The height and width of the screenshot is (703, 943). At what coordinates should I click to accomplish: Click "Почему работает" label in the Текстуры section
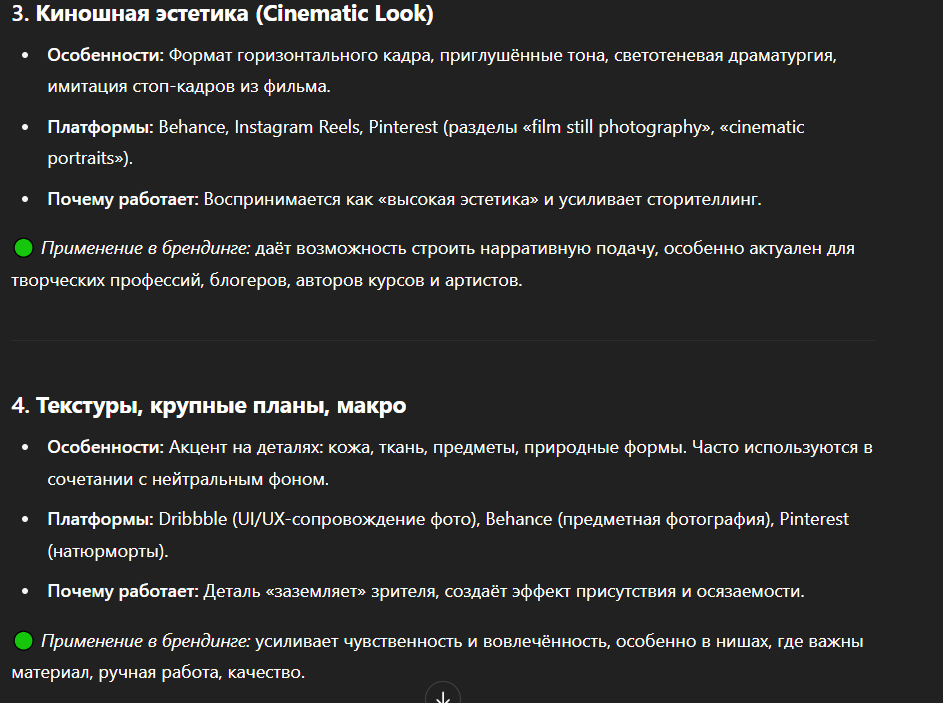coord(123,591)
